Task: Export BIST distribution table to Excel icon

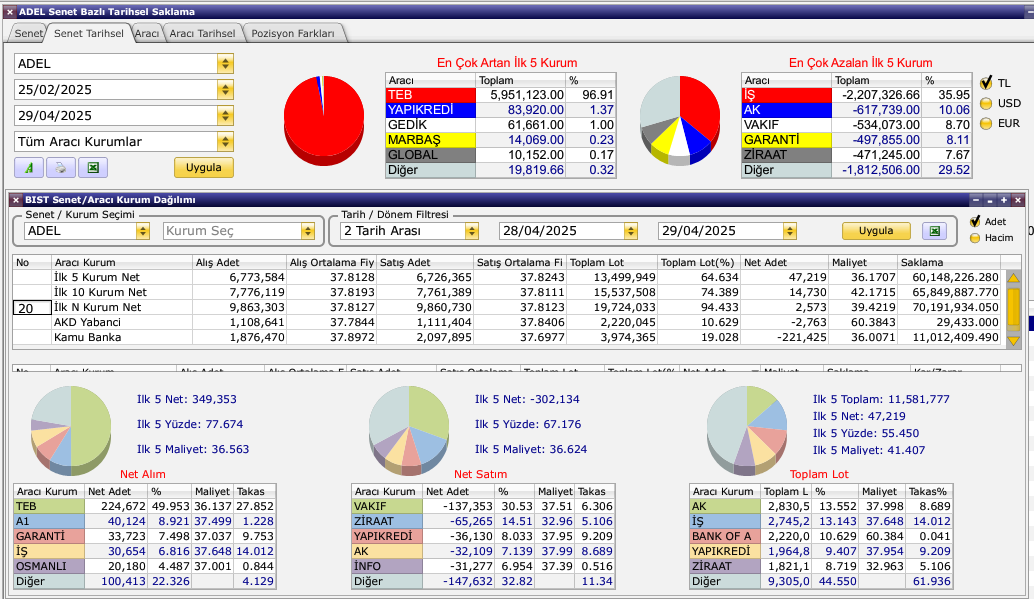Action: tap(934, 231)
